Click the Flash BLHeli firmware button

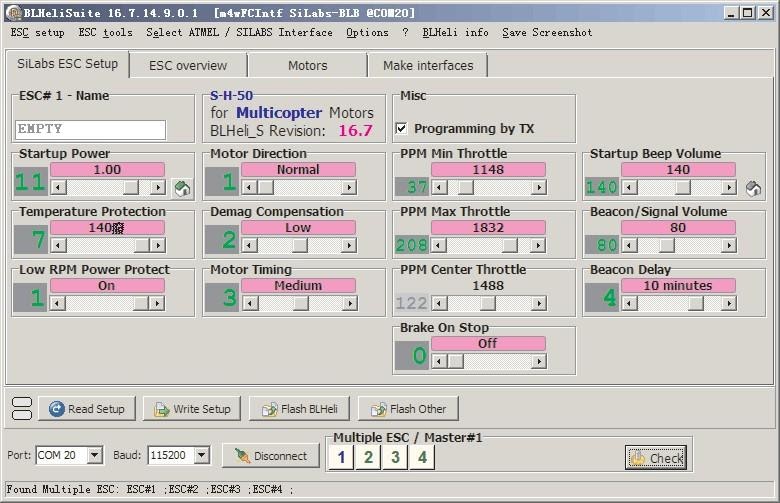click(x=299, y=409)
